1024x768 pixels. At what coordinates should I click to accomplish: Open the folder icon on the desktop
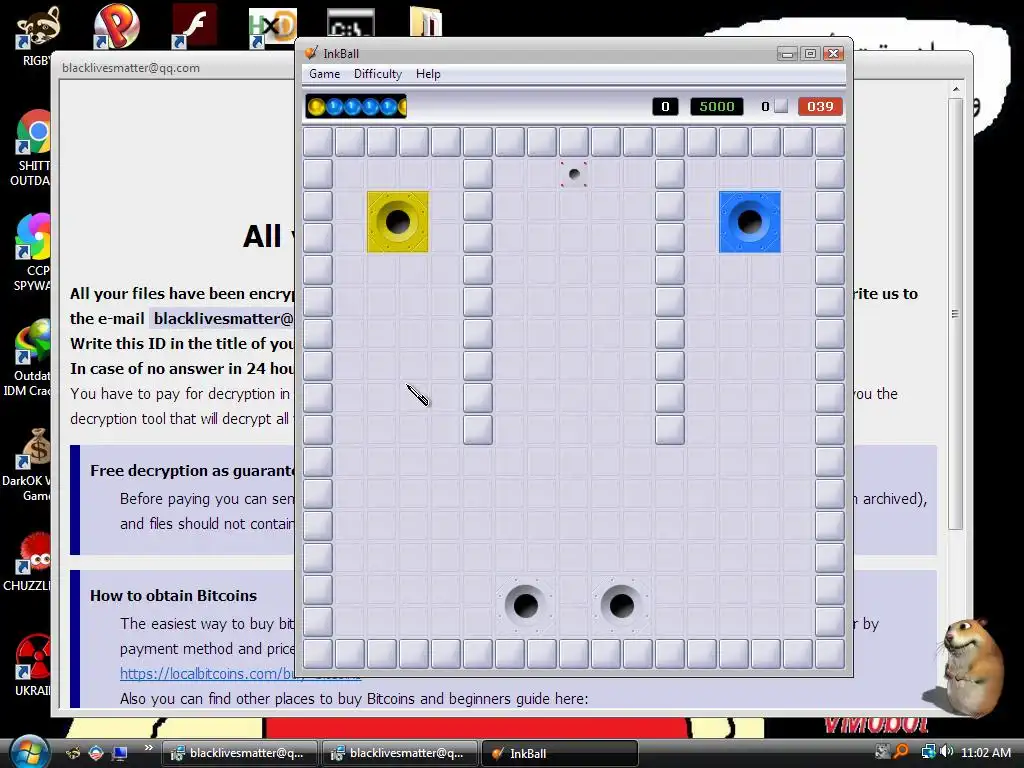click(x=426, y=21)
